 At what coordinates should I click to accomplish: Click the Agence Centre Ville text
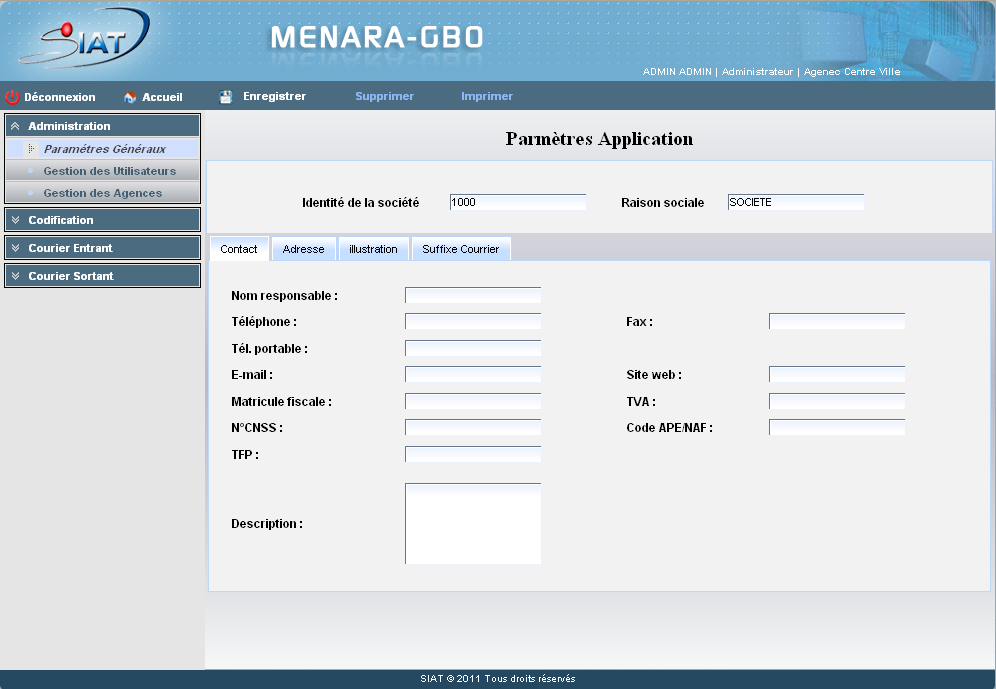852,72
